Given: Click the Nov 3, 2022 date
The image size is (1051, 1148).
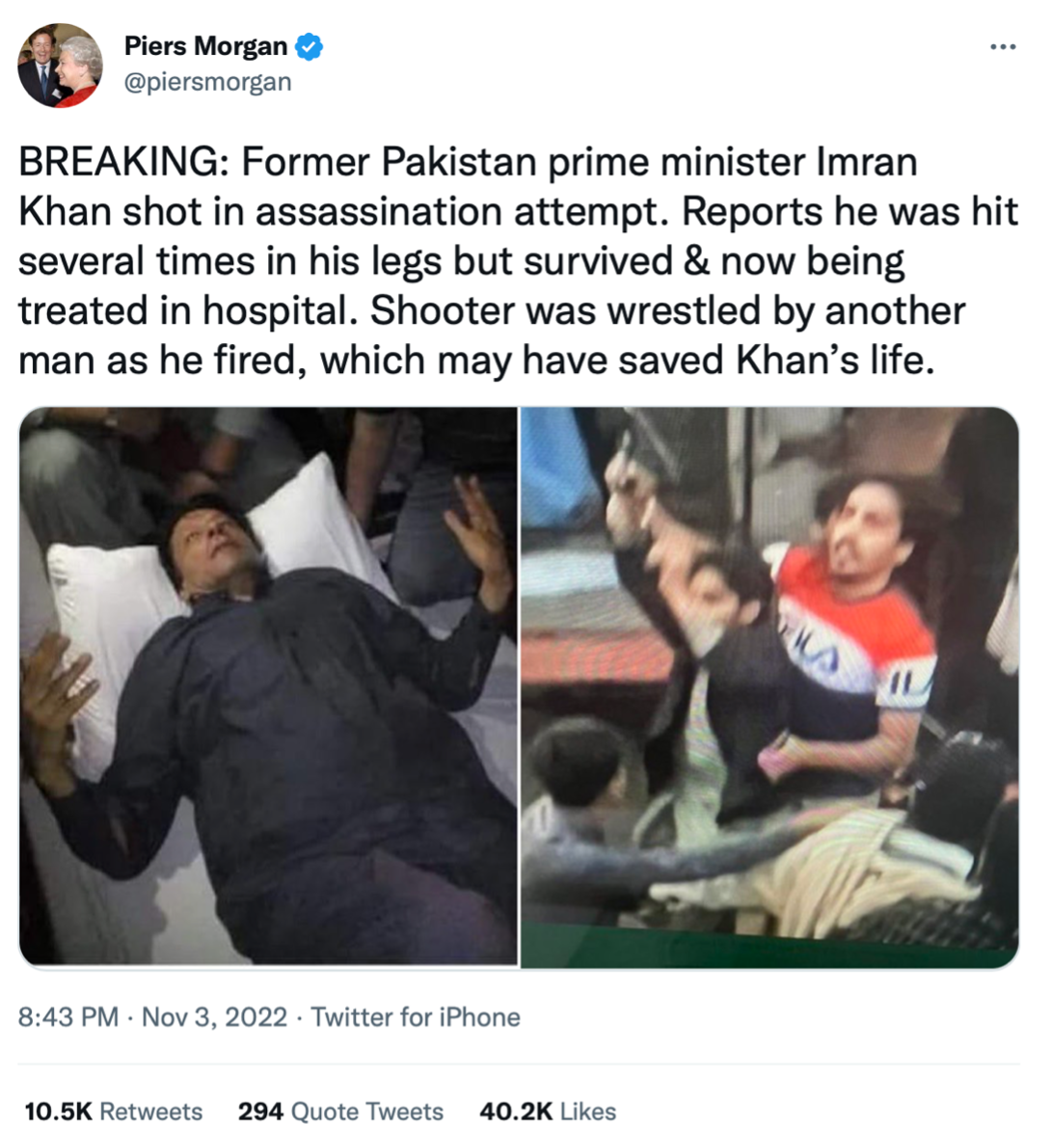Looking at the screenshot, I should (214, 1018).
